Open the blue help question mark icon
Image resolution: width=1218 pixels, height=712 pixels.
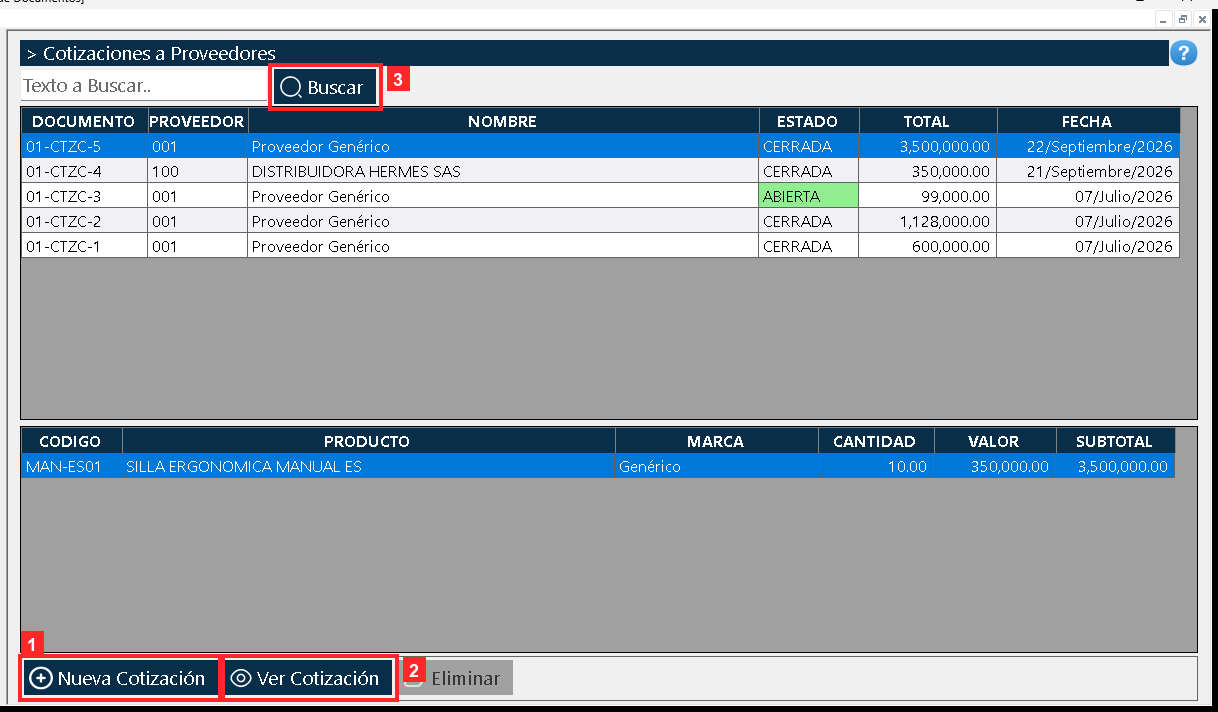click(x=1183, y=53)
